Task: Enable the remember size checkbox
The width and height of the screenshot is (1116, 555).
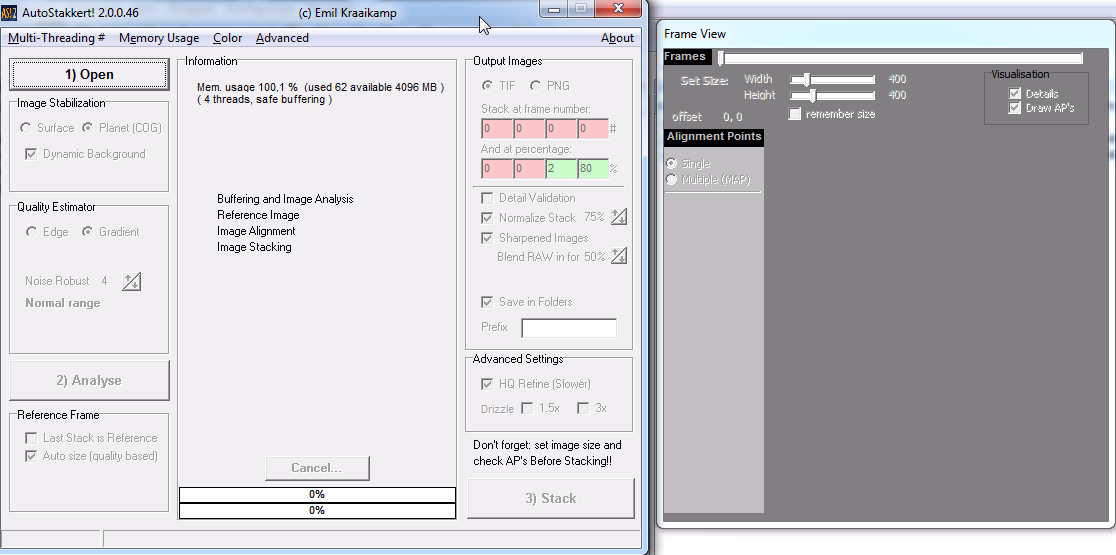Action: (x=795, y=114)
